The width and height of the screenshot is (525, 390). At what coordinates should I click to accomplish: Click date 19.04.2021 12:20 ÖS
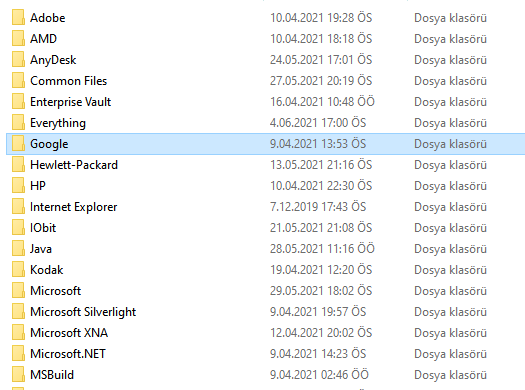tap(321, 270)
